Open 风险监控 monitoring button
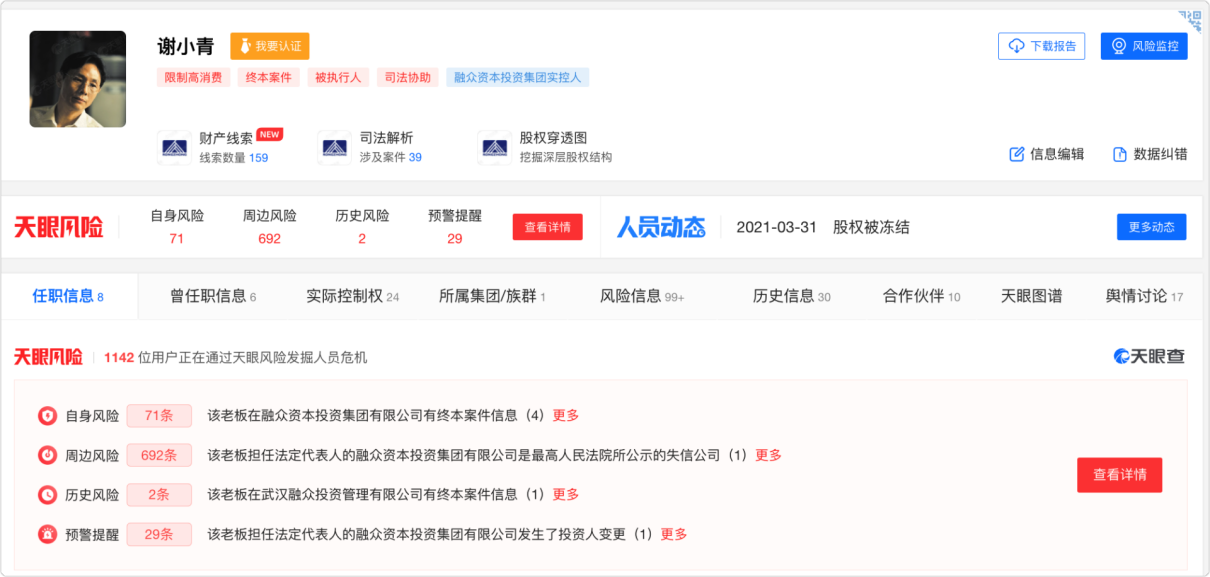Image resolution: width=1210 pixels, height=577 pixels. pos(1144,46)
